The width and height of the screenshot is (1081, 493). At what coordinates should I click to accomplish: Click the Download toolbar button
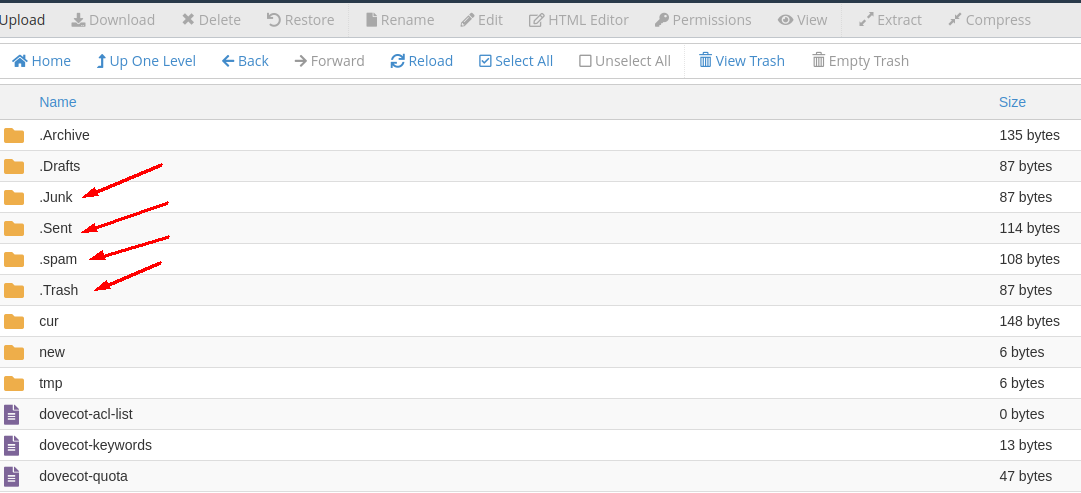[113, 20]
